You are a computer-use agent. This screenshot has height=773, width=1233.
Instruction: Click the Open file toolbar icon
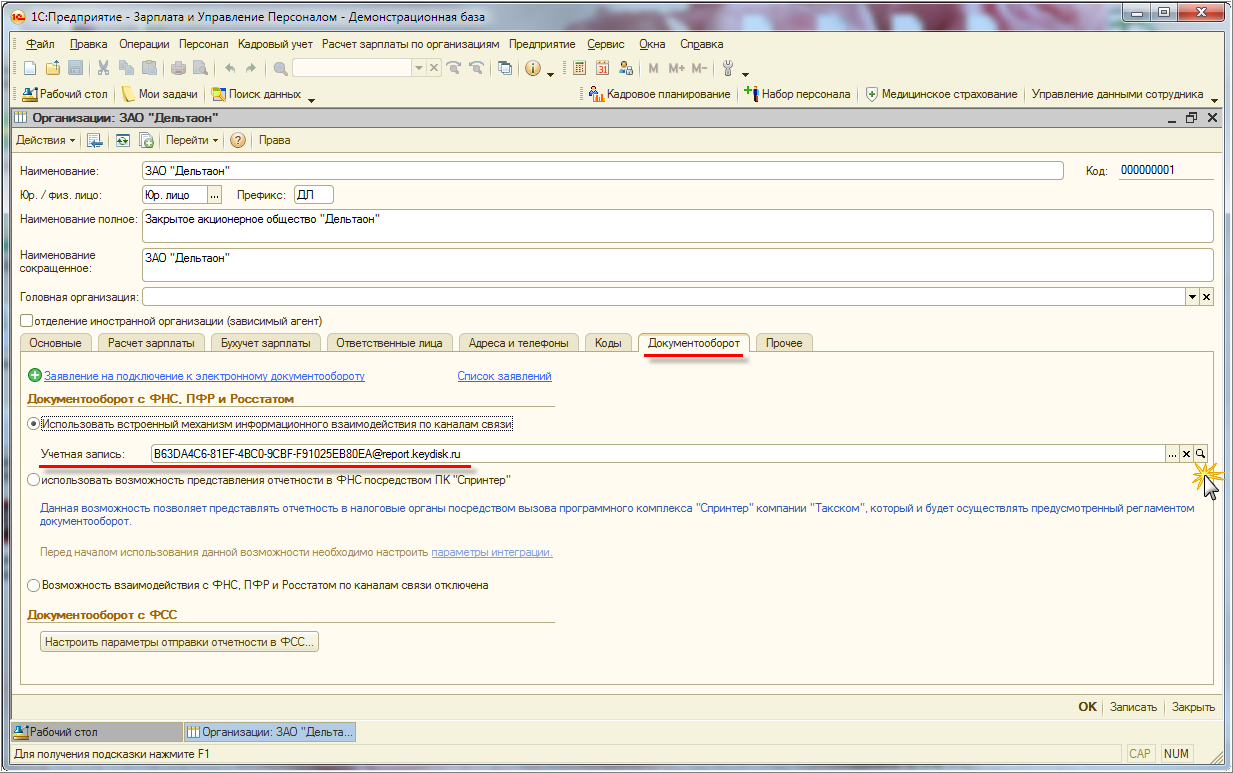[52, 68]
